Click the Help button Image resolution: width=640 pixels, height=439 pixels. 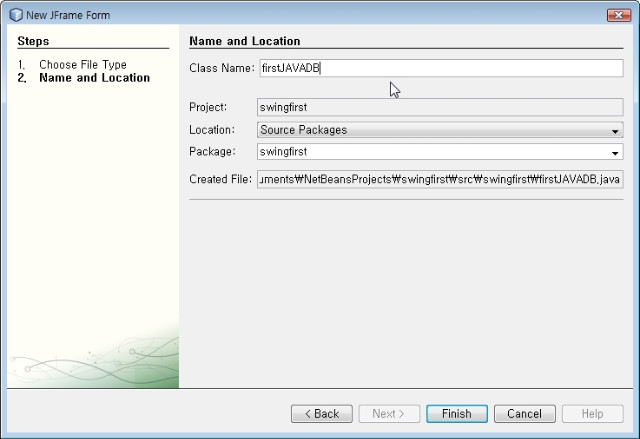(592, 414)
